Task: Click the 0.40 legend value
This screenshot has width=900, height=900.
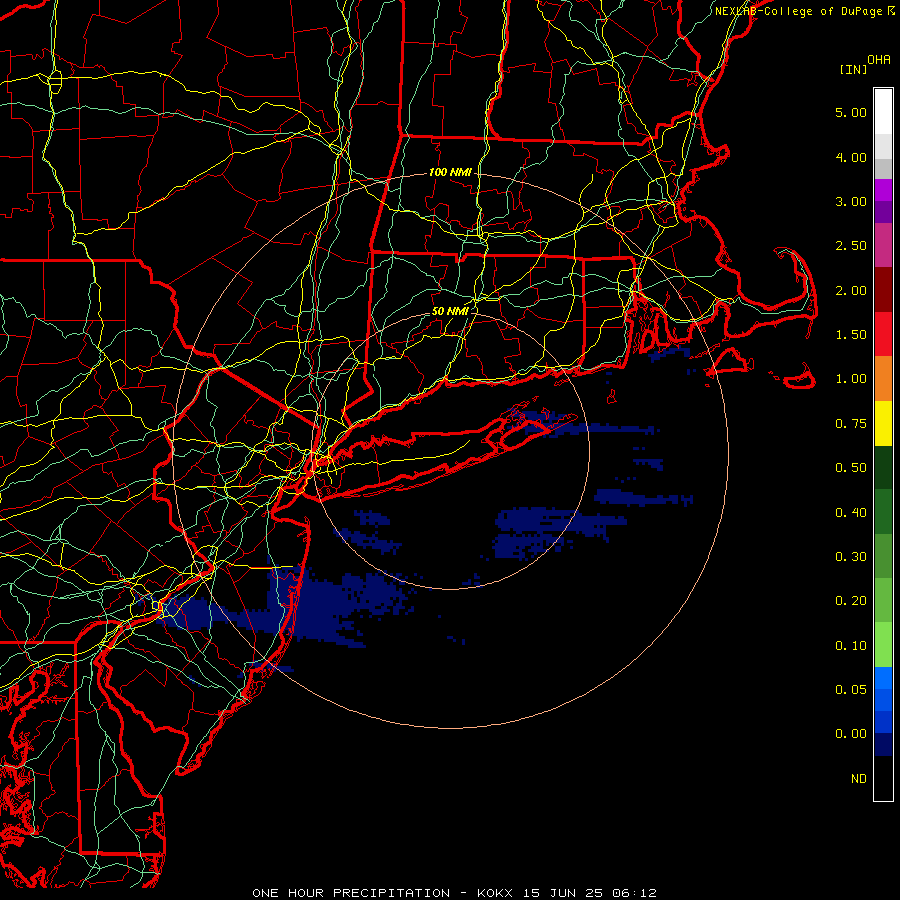Action: [x=851, y=513]
